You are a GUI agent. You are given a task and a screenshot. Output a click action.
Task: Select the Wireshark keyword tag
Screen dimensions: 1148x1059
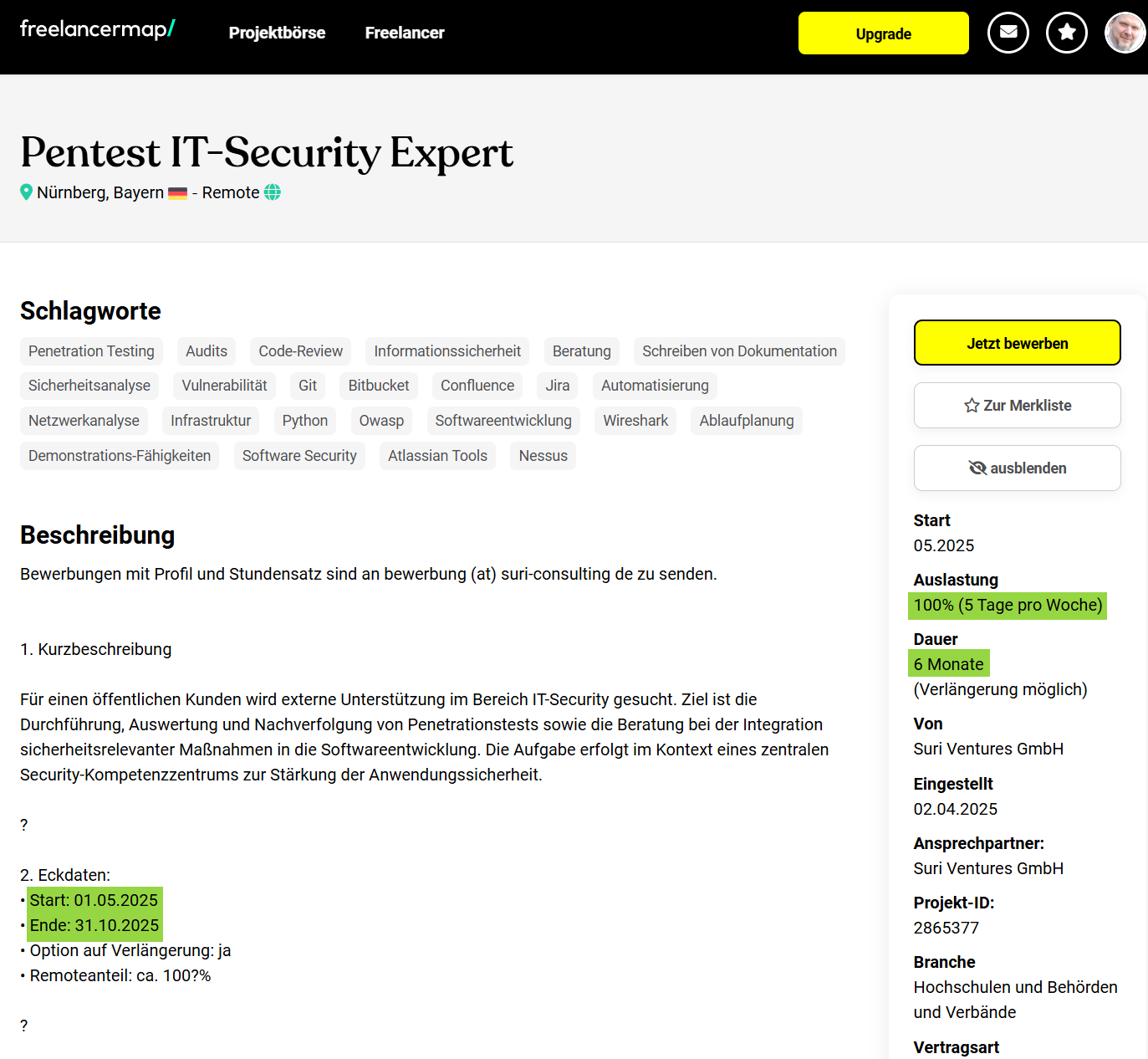click(x=635, y=421)
